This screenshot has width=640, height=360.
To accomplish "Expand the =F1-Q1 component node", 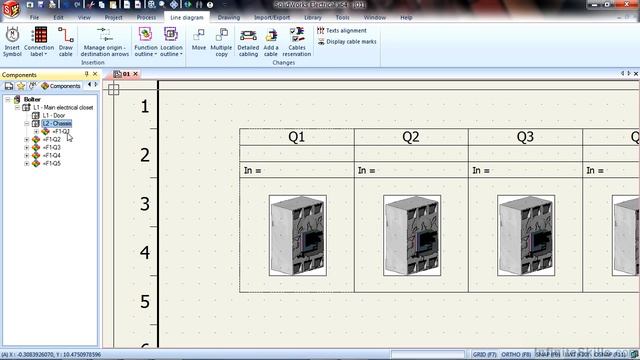I will click(x=36, y=131).
